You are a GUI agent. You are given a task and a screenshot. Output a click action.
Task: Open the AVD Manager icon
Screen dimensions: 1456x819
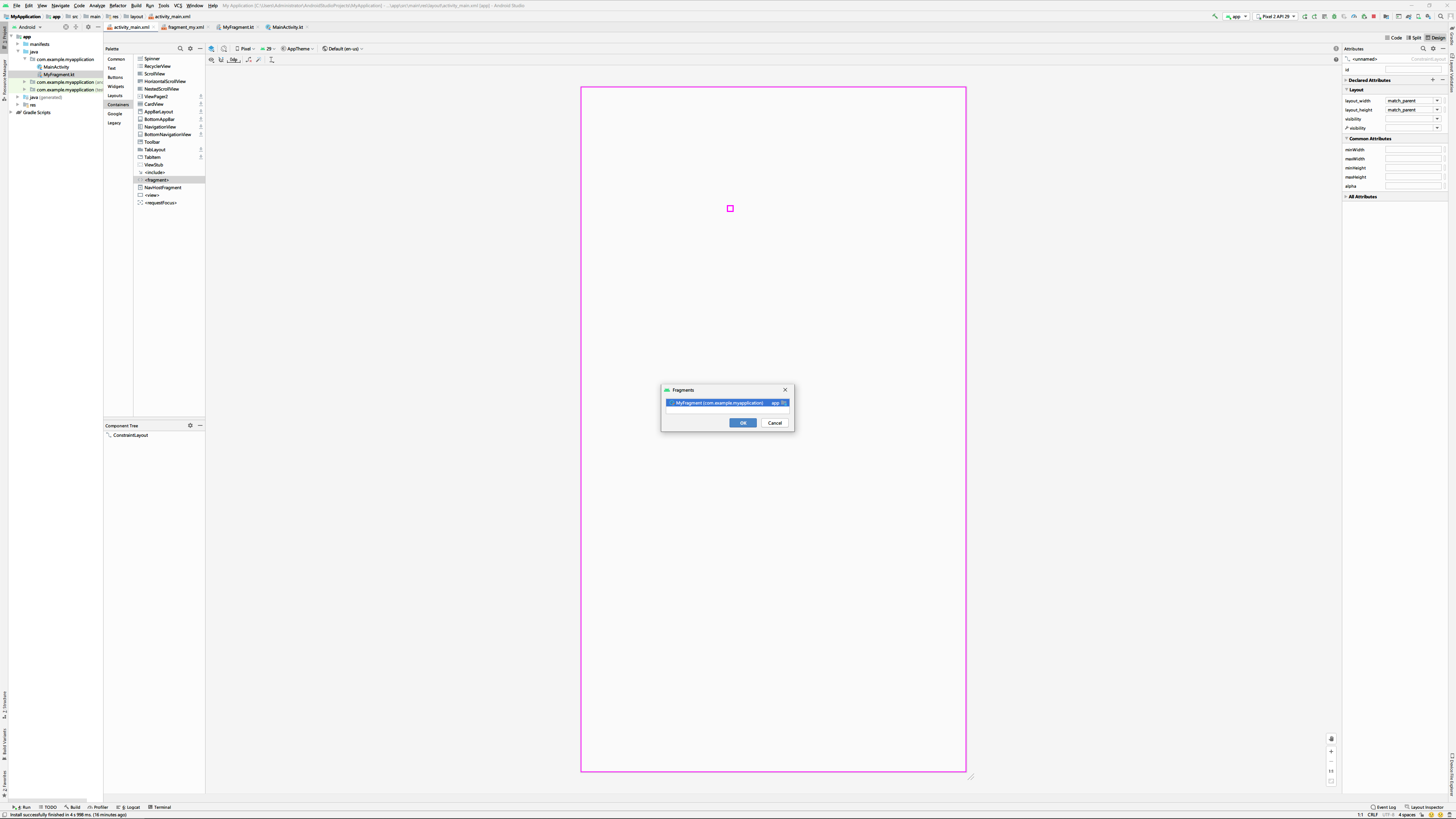1419,16
